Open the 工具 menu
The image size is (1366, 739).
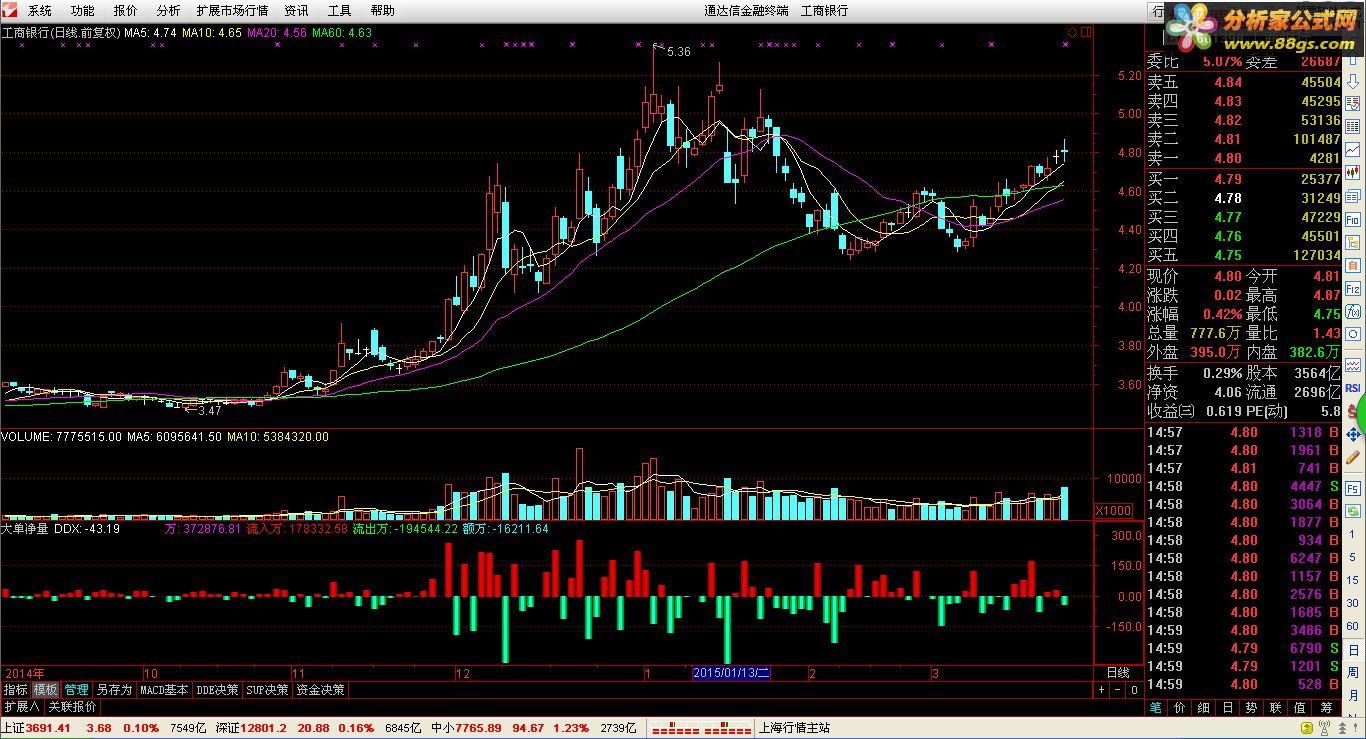[340, 11]
